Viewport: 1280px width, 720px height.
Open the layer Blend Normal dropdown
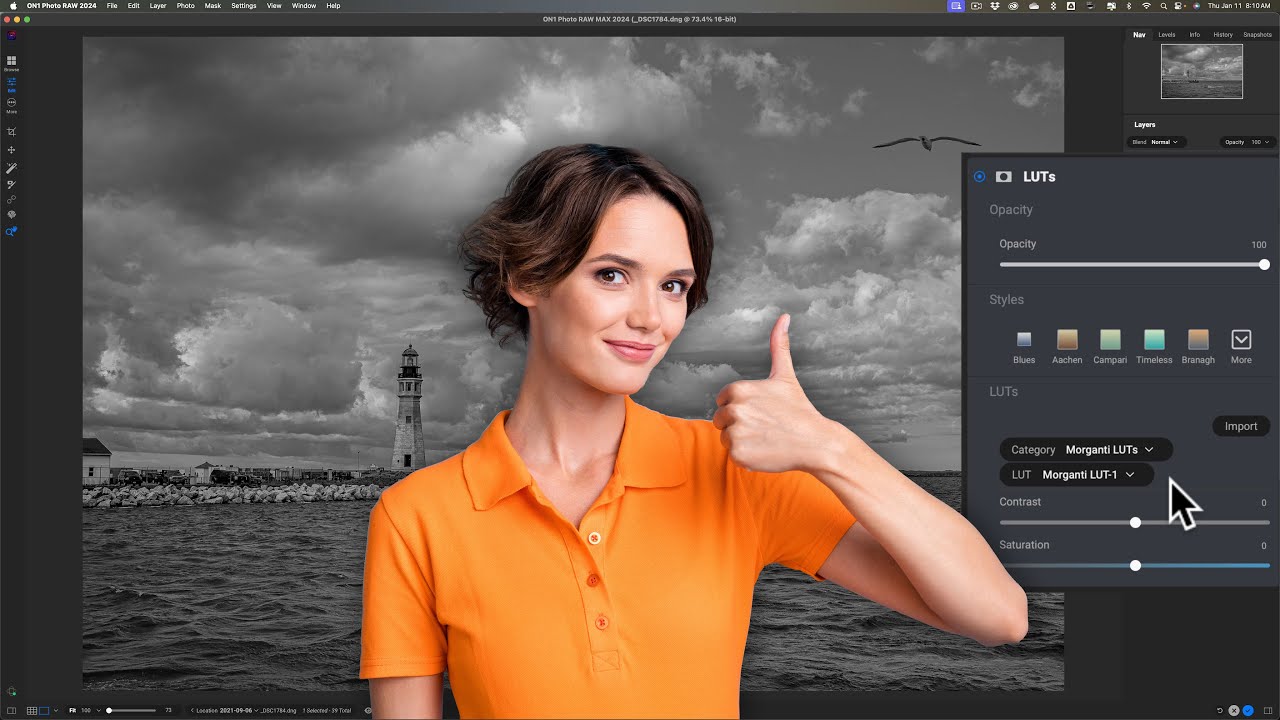pos(1157,142)
